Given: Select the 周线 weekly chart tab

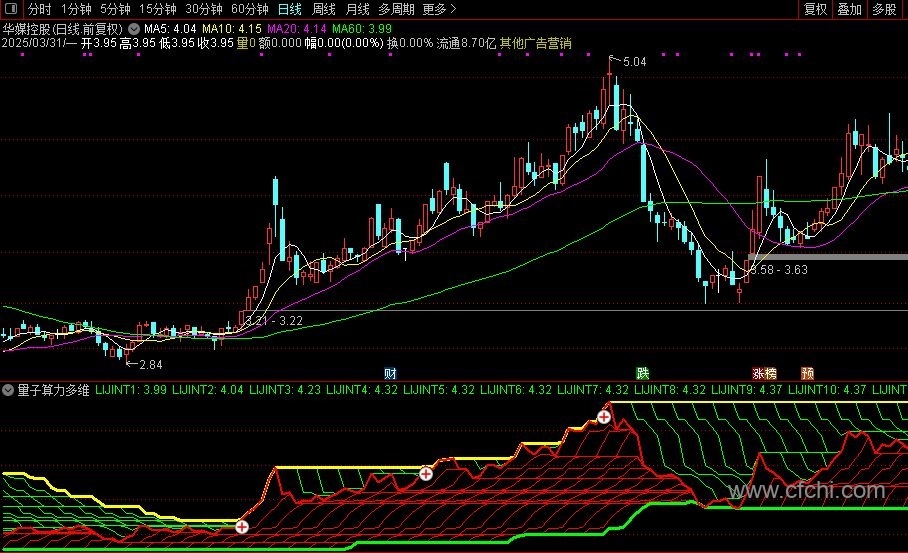Looking at the screenshot, I should pos(324,9).
